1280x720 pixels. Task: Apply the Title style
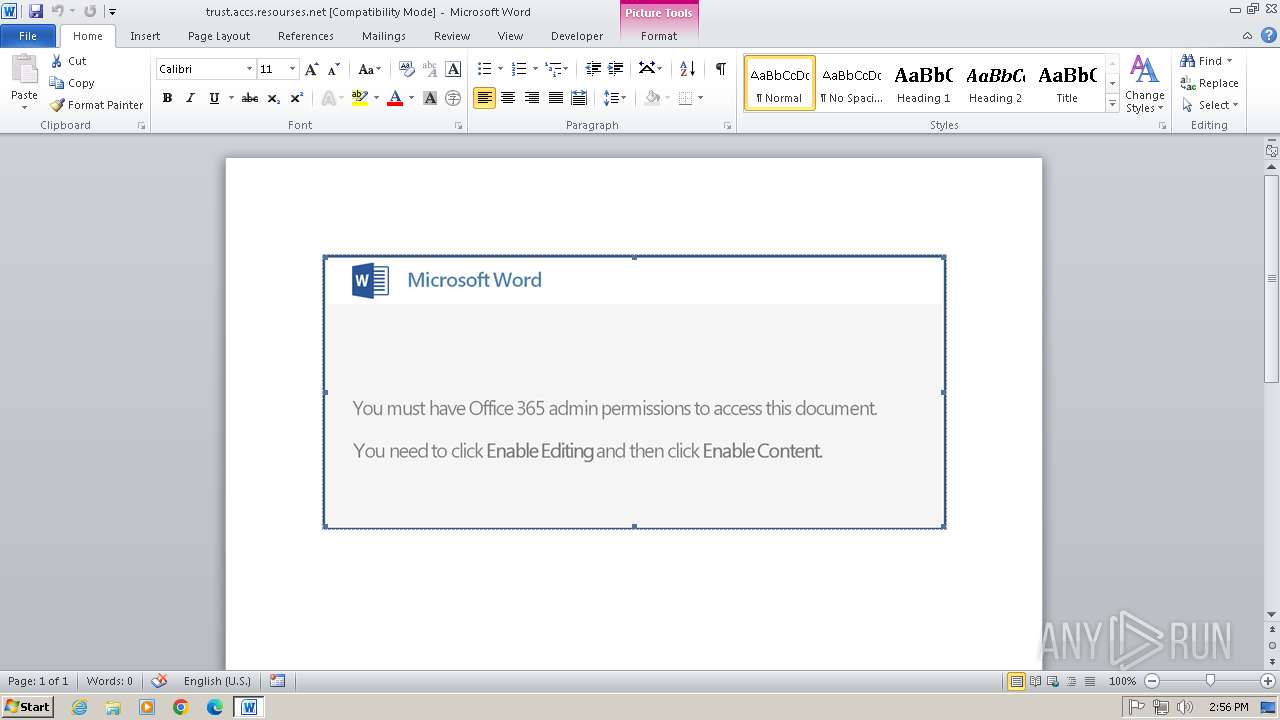[x=1067, y=83]
